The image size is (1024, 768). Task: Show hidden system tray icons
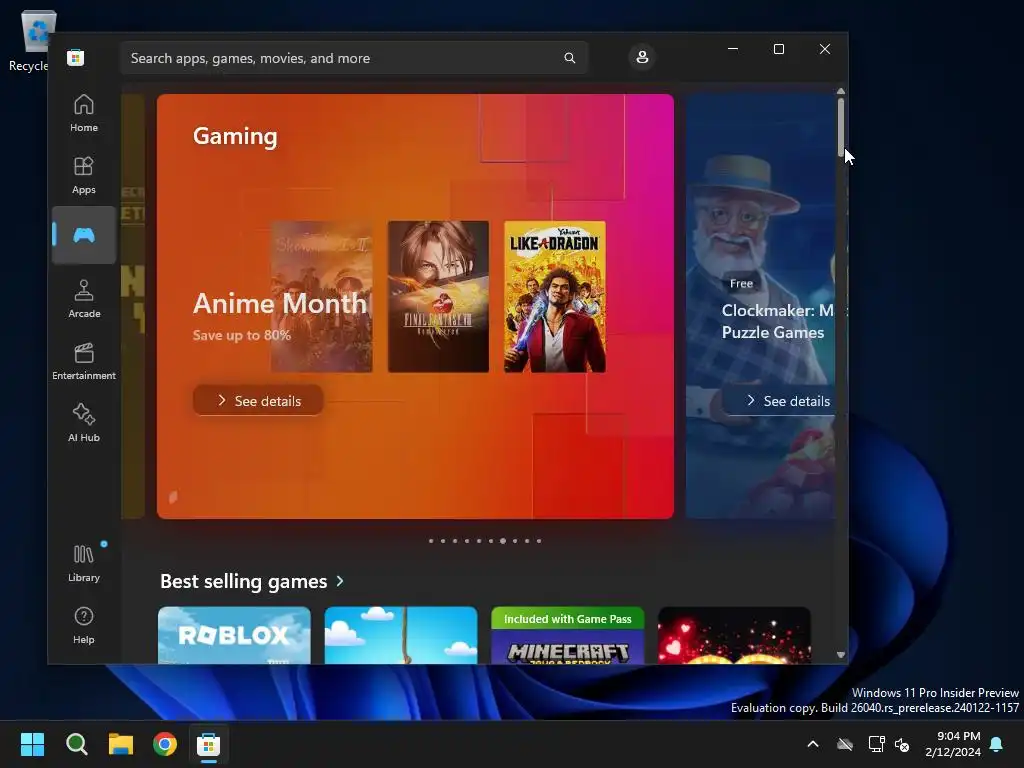[x=813, y=744]
